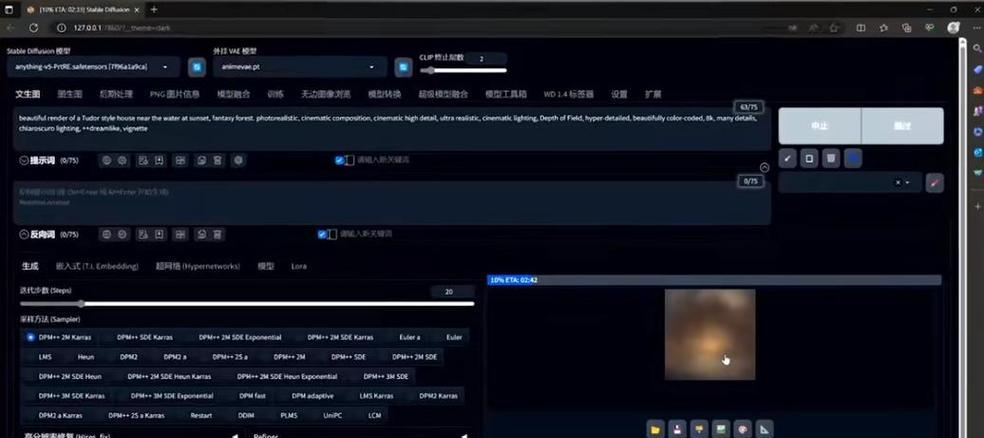Open the 模型融合 tab
The height and width of the screenshot is (438, 984).
click(233, 94)
